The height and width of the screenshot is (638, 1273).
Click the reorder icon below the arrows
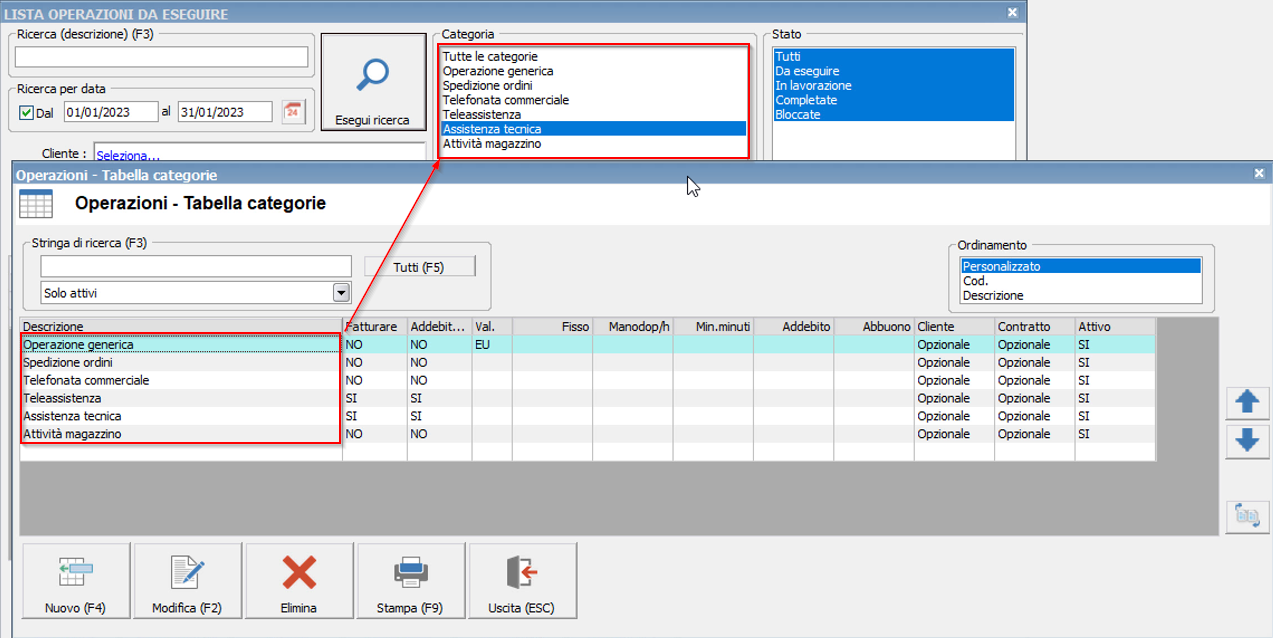1246,516
